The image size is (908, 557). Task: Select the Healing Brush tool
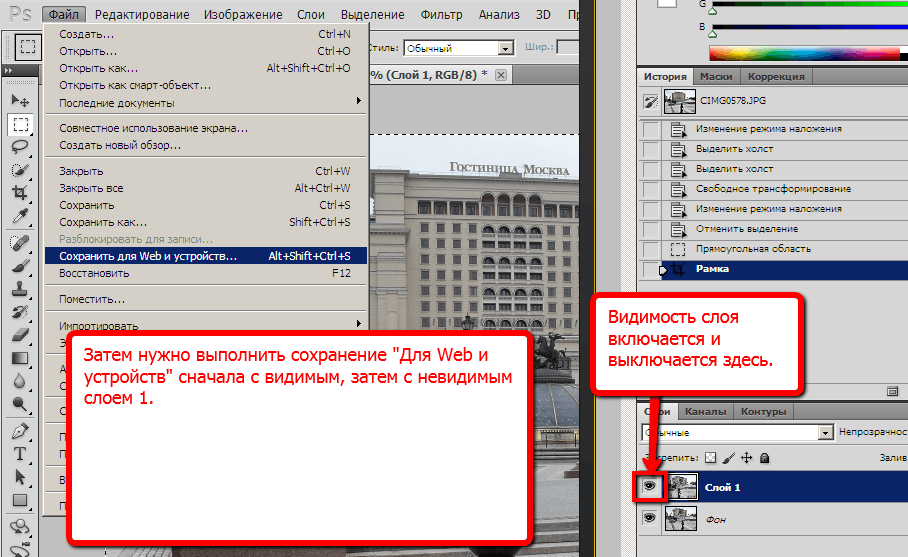click(20, 243)
